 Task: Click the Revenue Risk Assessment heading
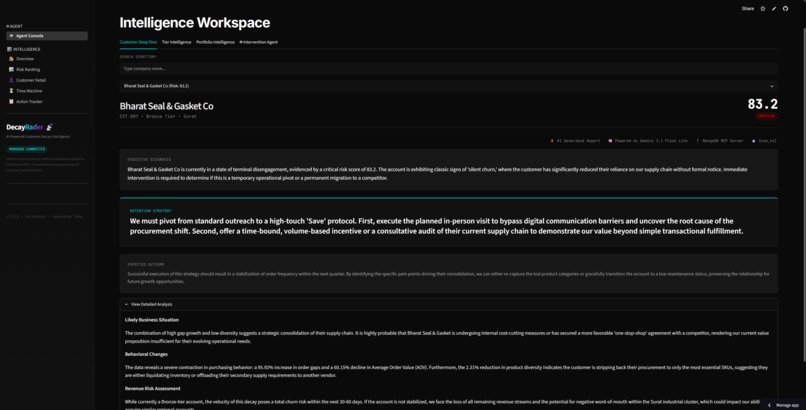153,388
